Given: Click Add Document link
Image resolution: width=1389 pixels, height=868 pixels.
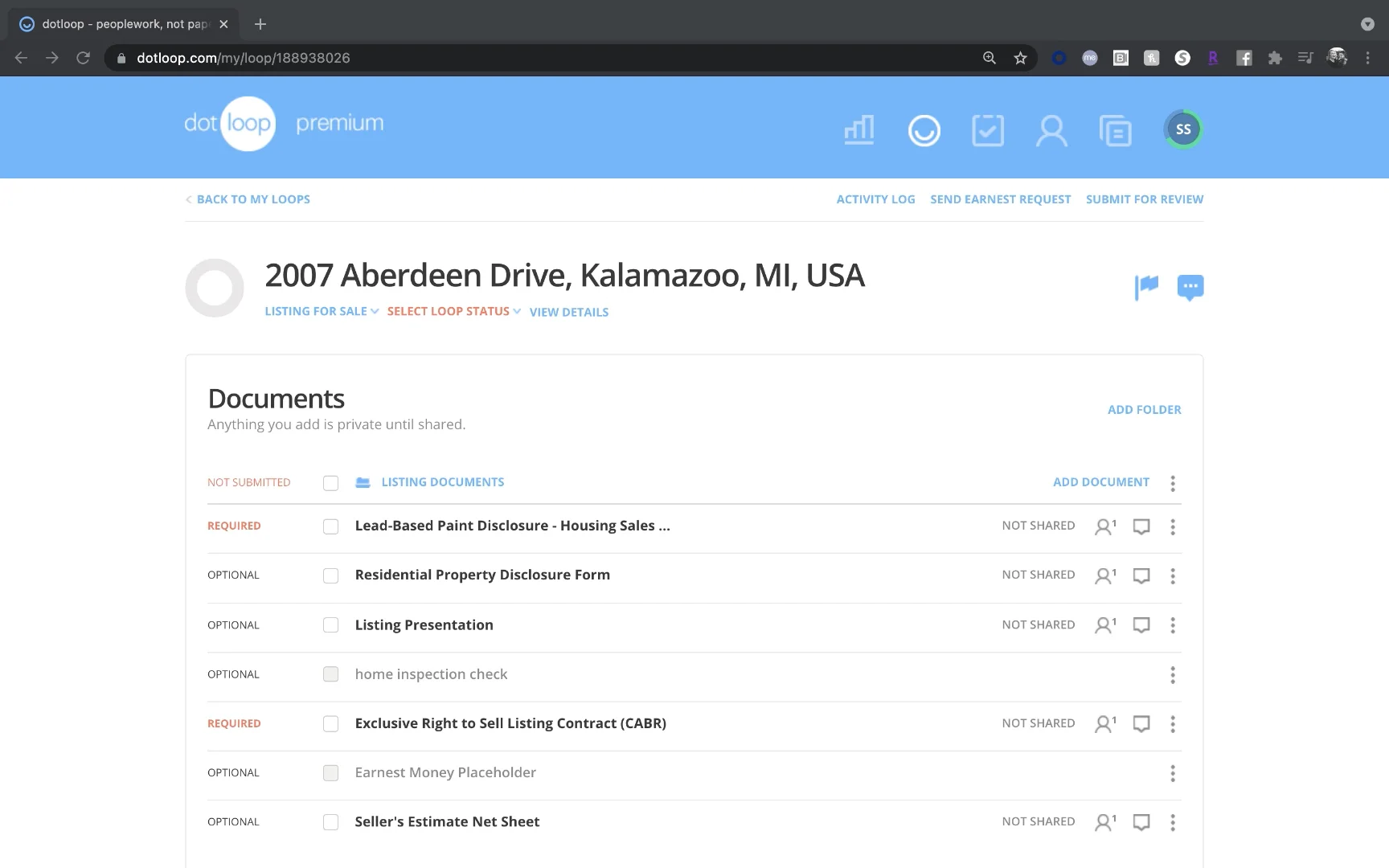Looking at the screenshot, I should pyautogui.click(x=1101, y=482).
